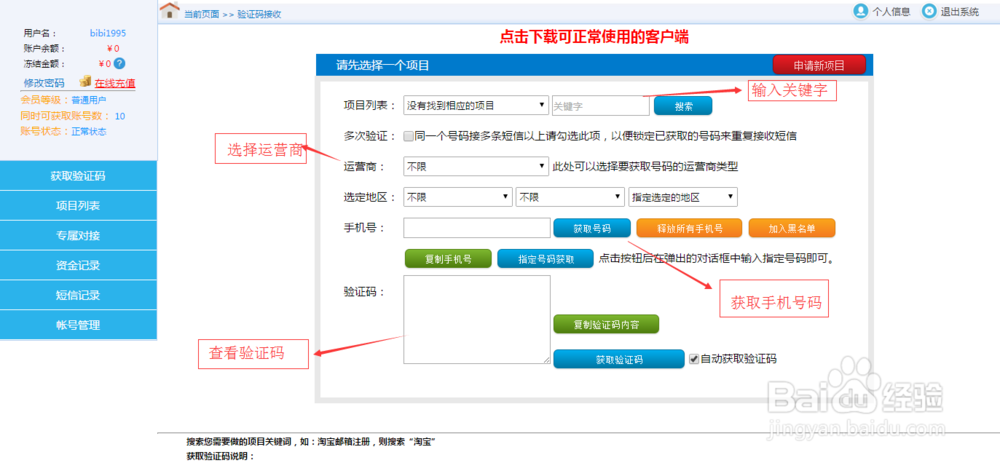Click the 复制验证码内容 button
Viewport: 1000px width, 463px height.
pos(606,324)
